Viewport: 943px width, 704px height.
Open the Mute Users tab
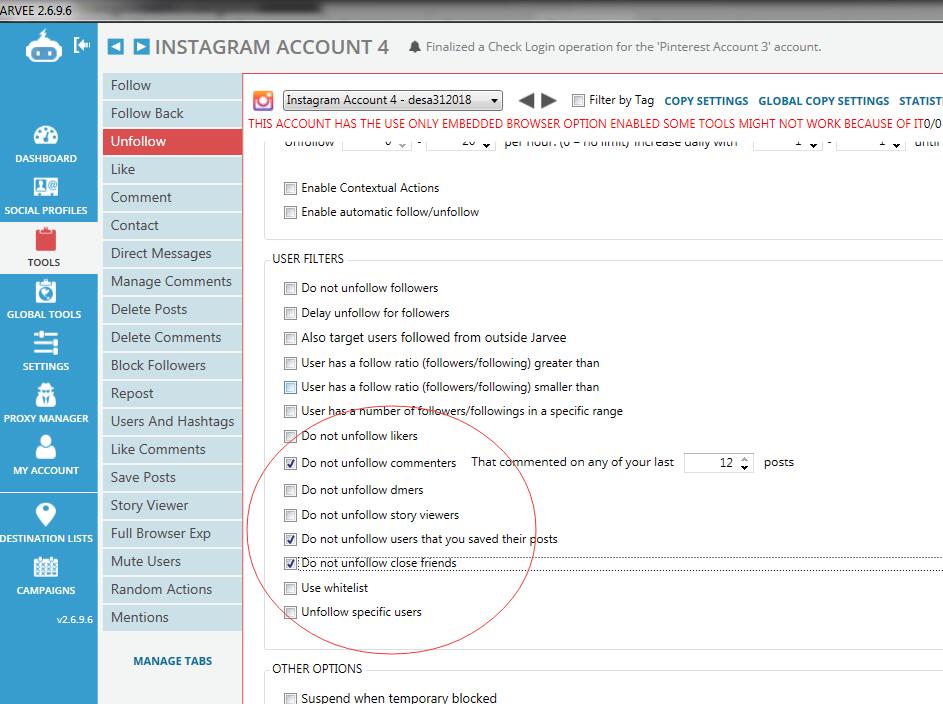[x=172, y=562]
